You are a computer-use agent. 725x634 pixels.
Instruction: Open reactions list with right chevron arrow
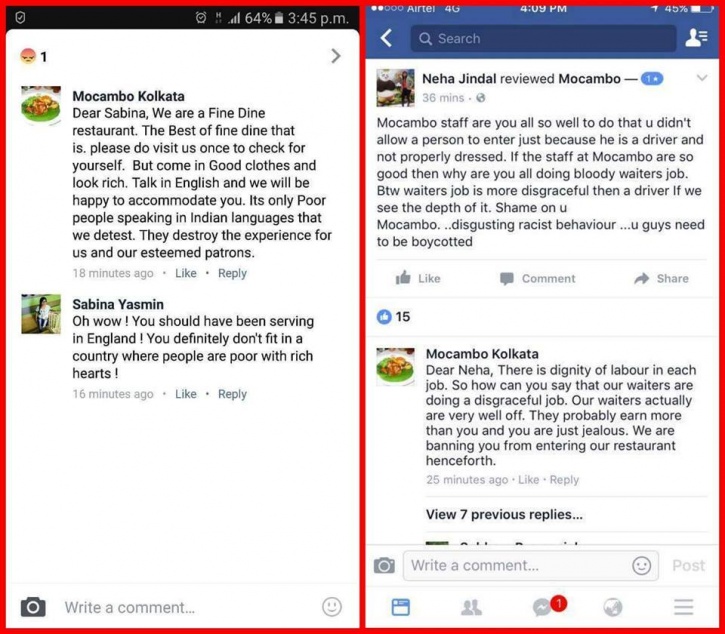tap(336, 56)
